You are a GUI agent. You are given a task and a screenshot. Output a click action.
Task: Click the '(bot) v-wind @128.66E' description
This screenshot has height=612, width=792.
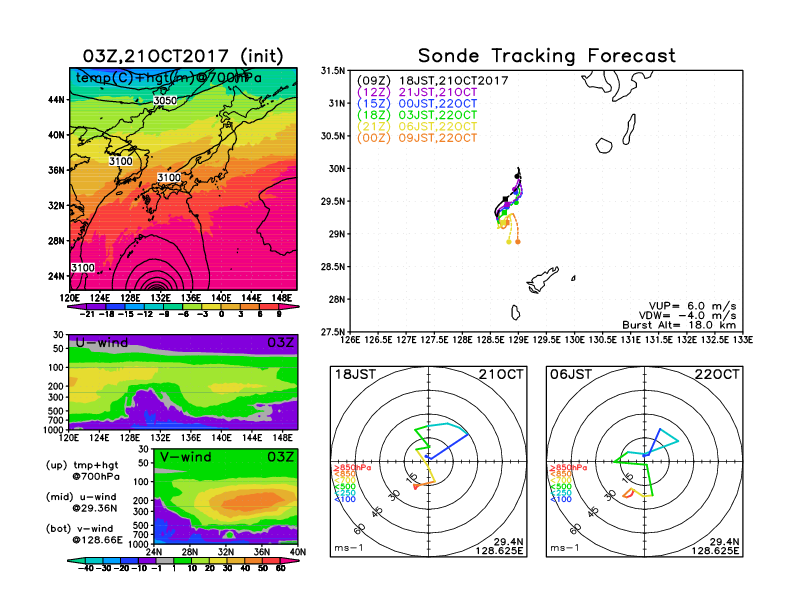pos(84,534)
